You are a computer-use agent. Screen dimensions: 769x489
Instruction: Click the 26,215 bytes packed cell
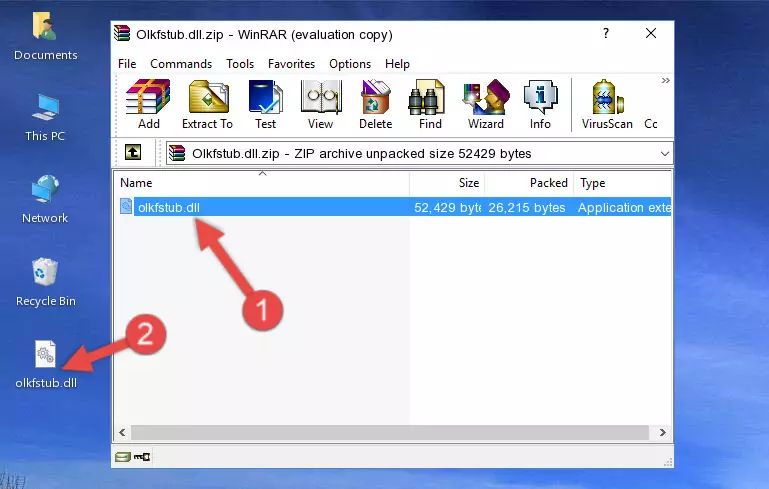pos(527,207)
